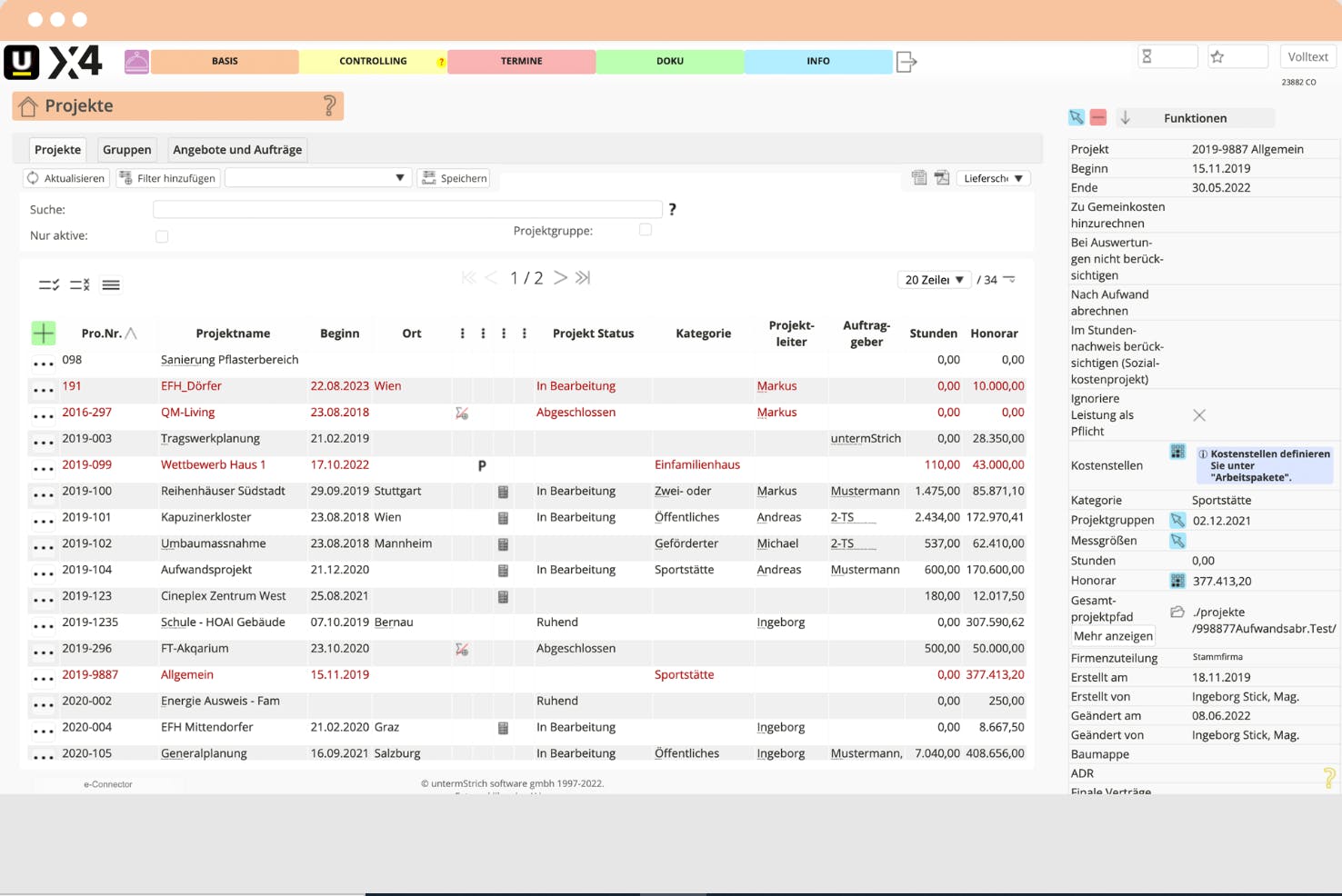The height and width of the screenshot is (896, 1342).
Task: Click the logout exit icon
Action: pyautogui.click(x=906, y=62)
